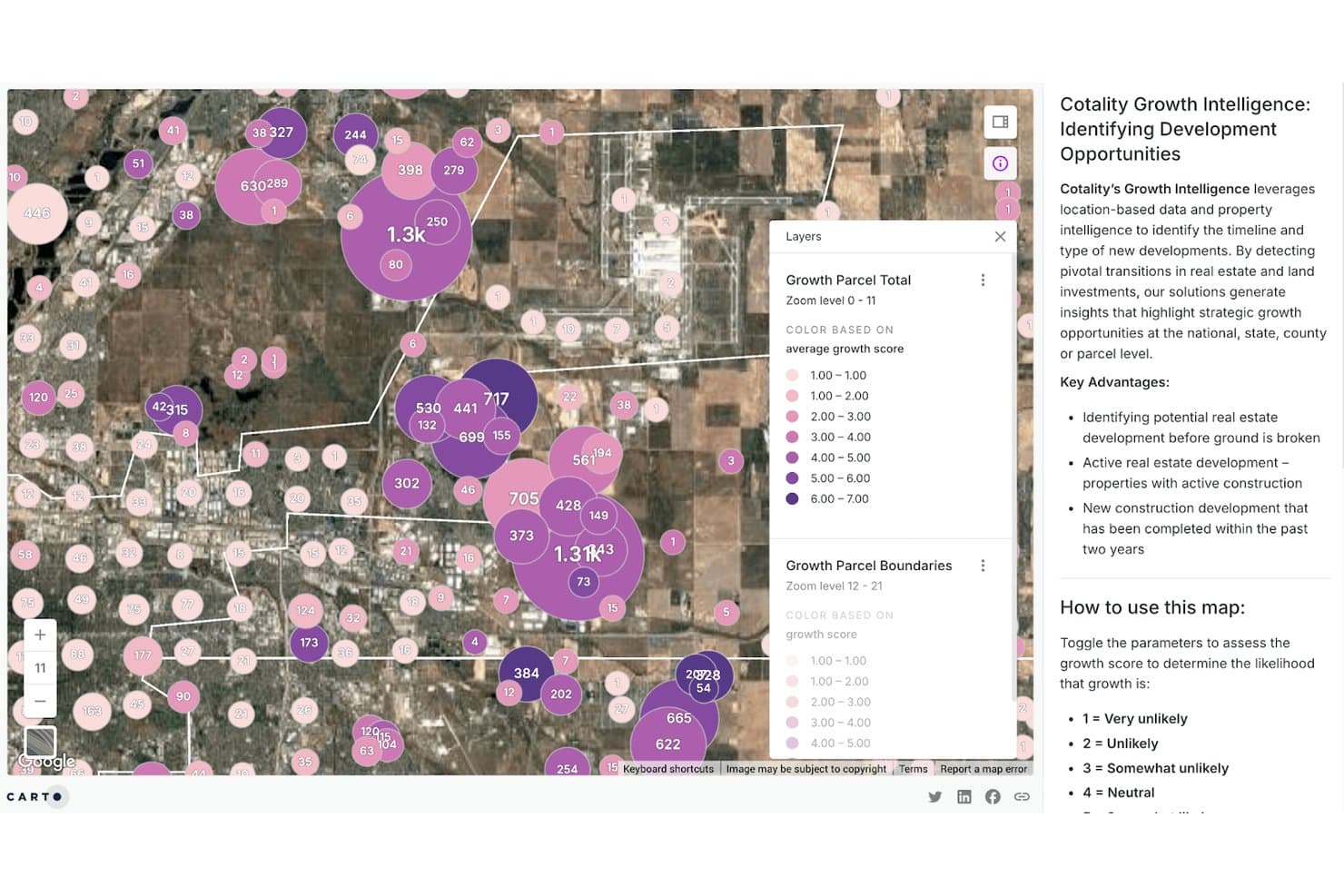
Task: Click the Layers panel header title
Action: click(803, 237)
